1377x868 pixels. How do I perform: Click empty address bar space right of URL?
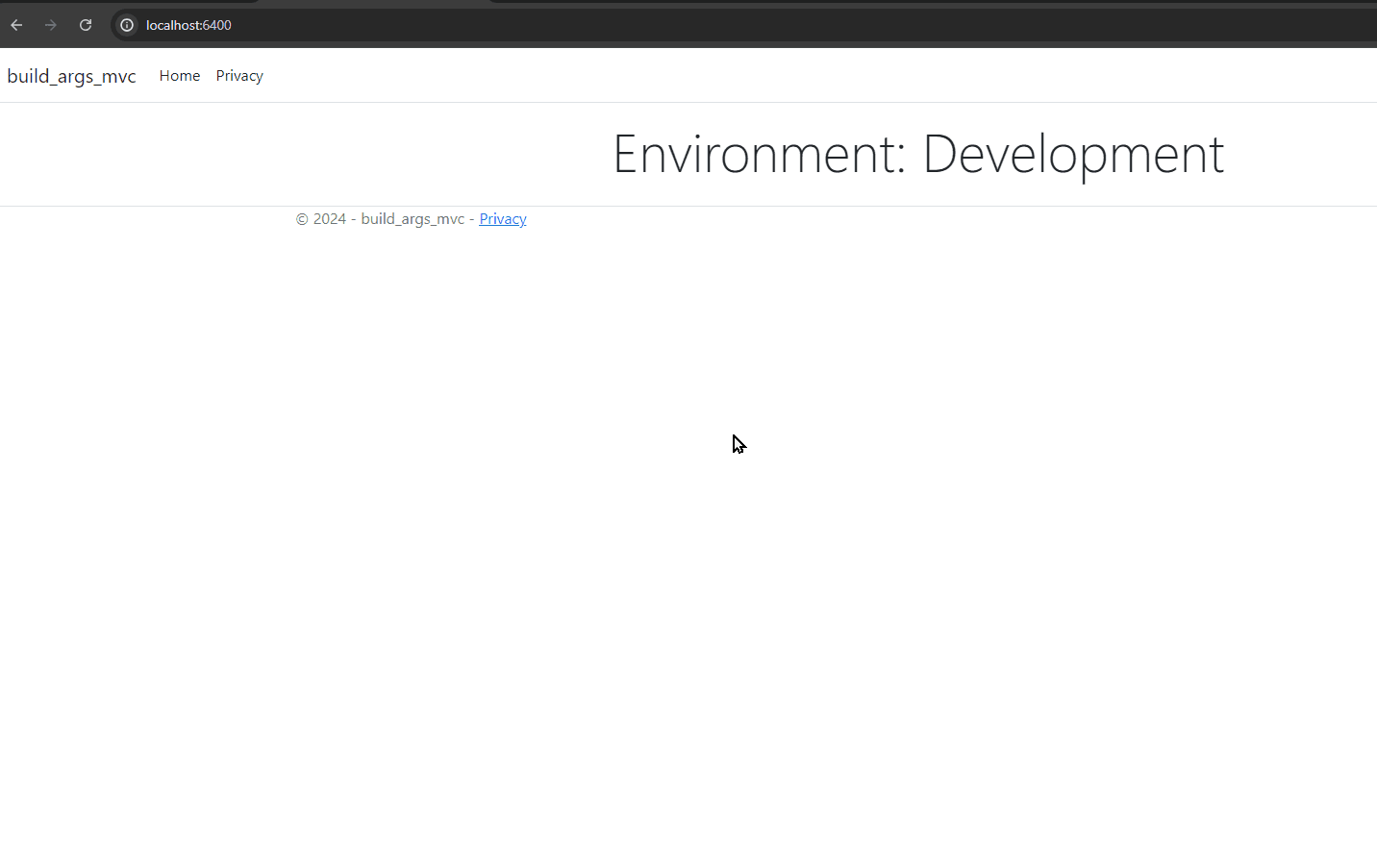click(769, 25)
